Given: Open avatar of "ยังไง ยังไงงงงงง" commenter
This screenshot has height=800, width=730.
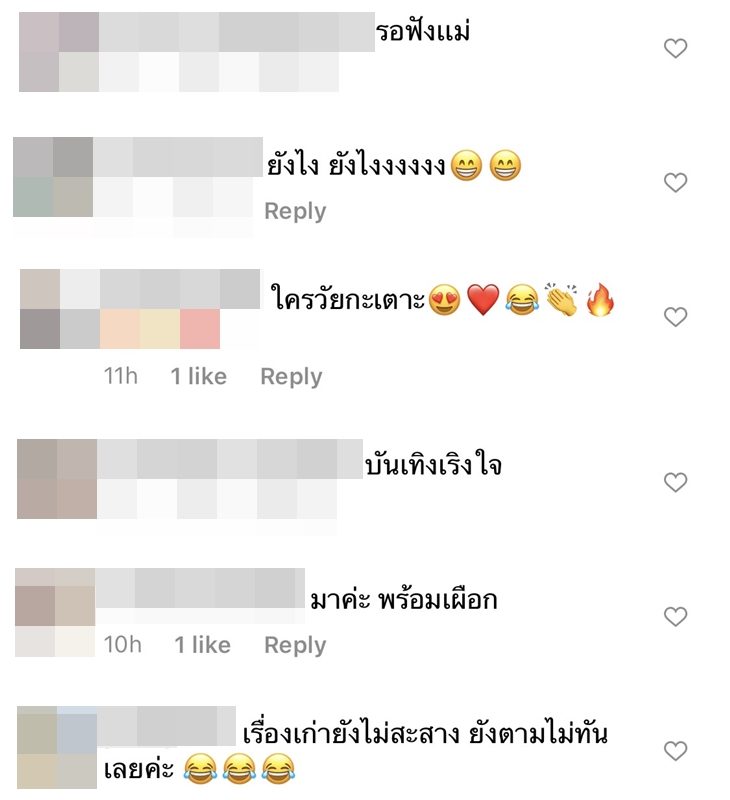Looking at the screenshot, I should [x=53, y=177].
